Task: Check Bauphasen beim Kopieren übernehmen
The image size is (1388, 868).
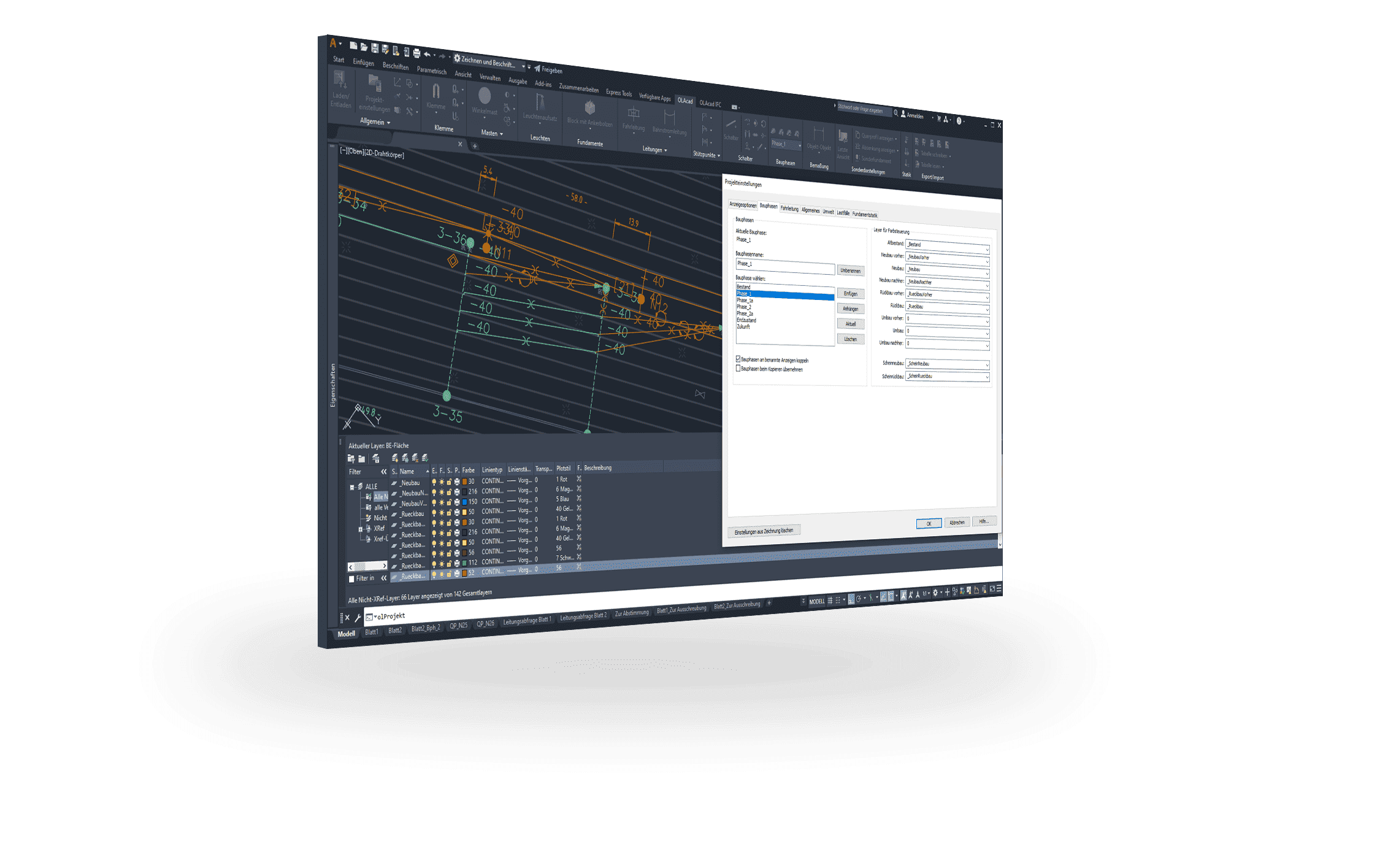Action: (x=738, y=369)
